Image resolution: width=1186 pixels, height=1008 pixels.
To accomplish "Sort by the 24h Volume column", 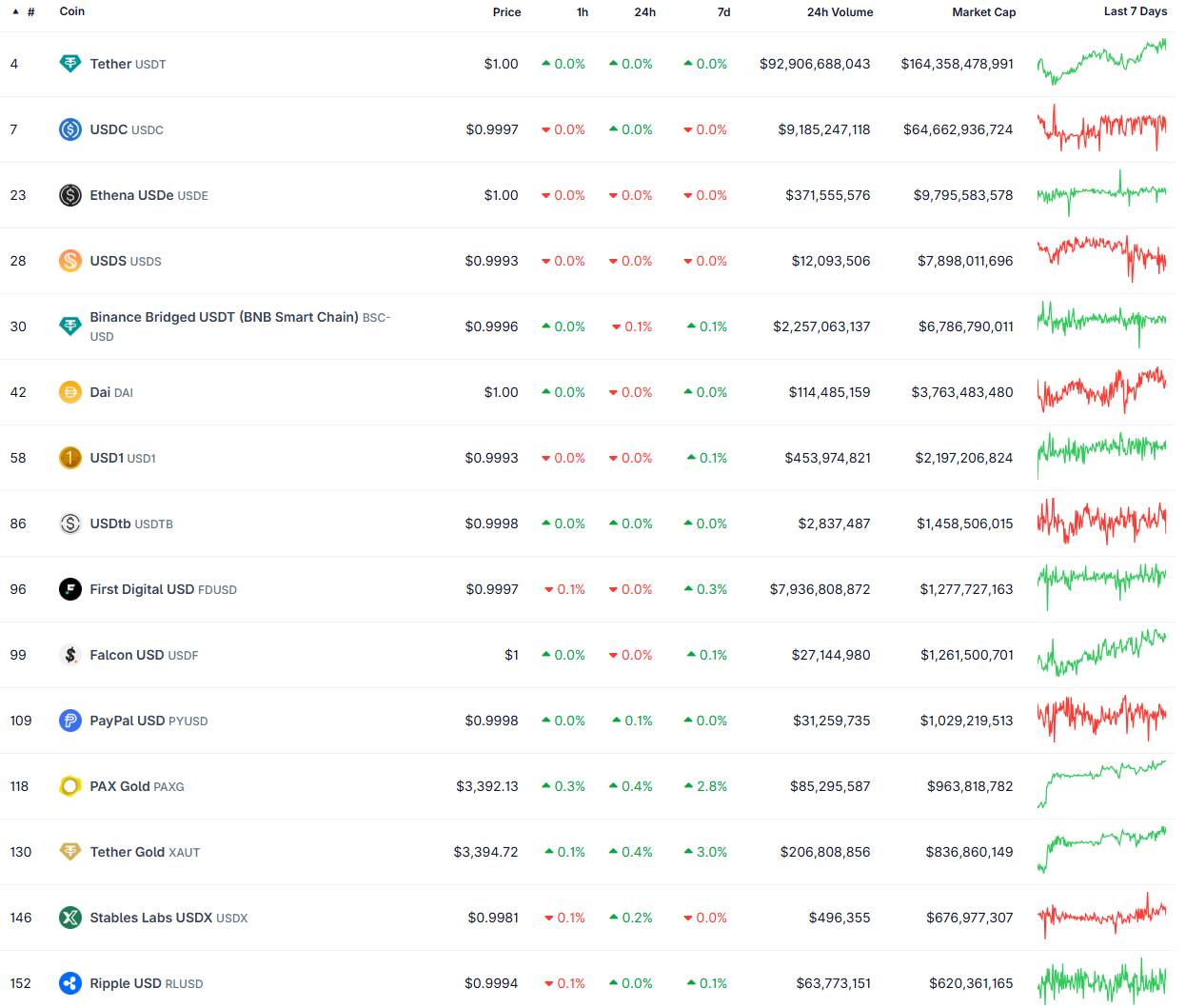I will point(840,12).
